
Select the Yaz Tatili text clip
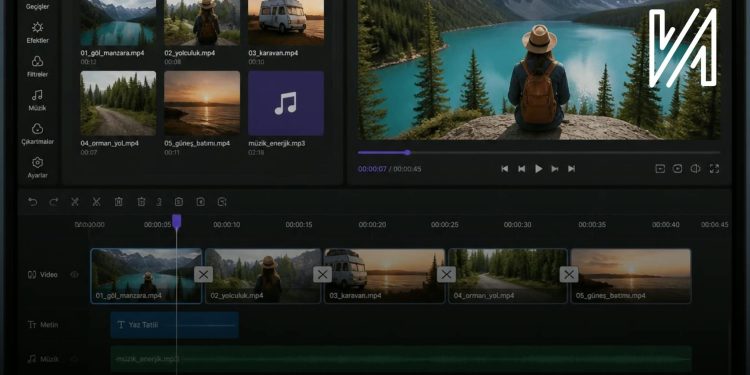tap(175, 325)
